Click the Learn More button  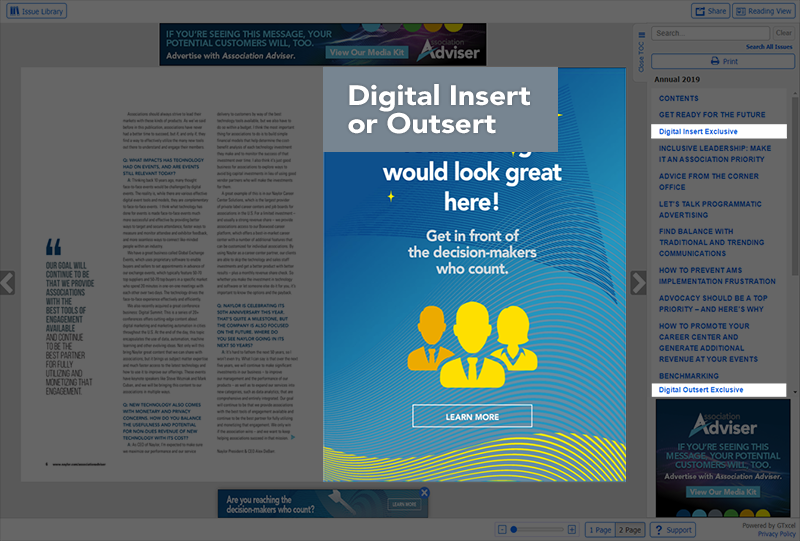coord(472,416)
